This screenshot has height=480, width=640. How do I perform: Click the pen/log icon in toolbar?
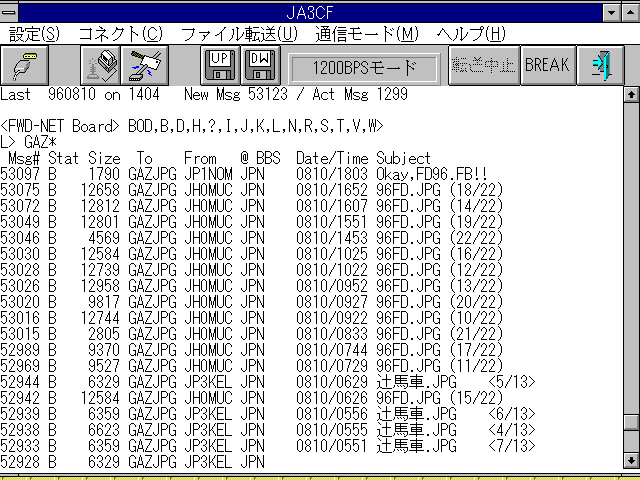(x=23, y=66)
